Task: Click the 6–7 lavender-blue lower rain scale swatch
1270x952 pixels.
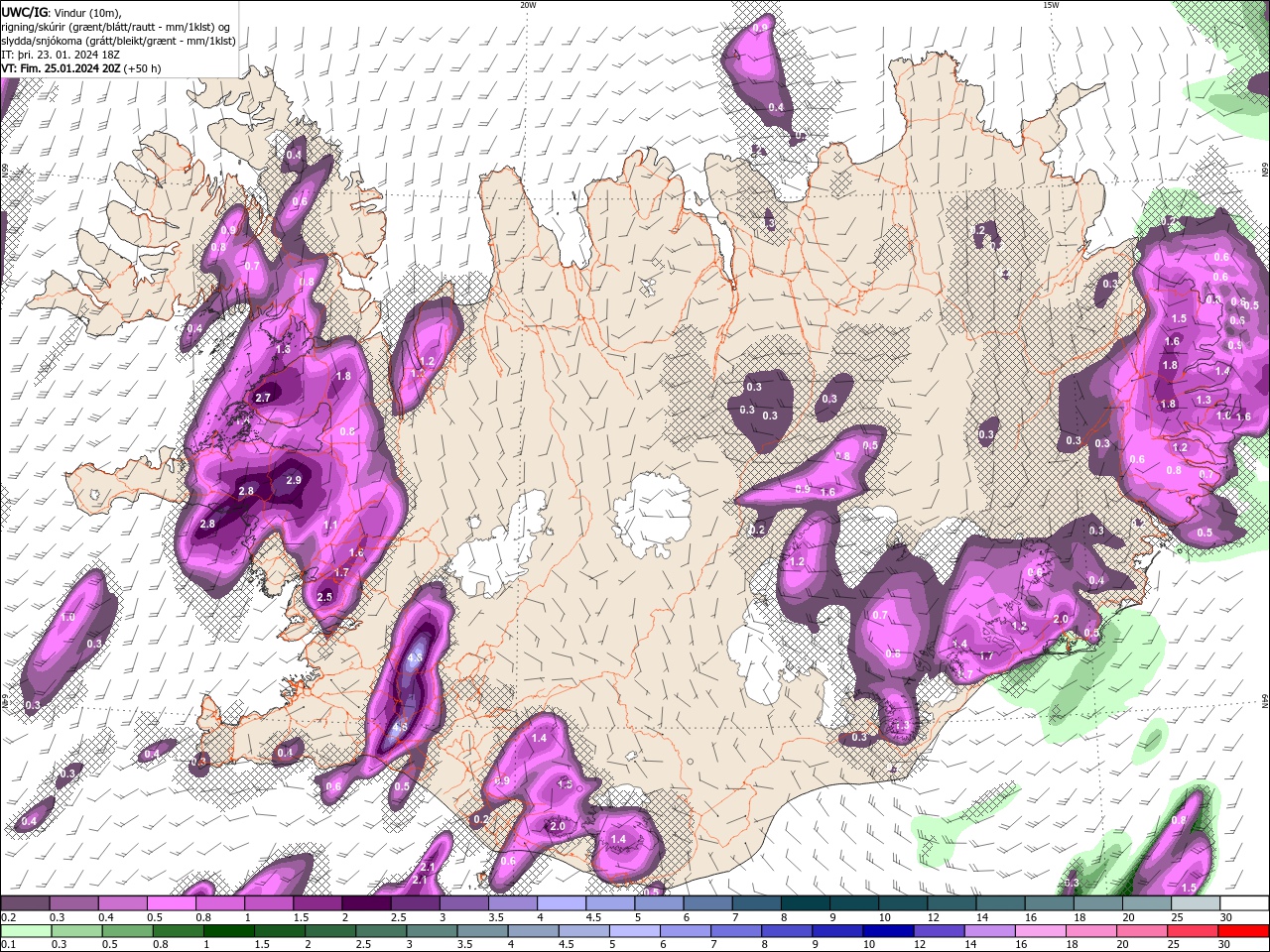Action: pos(686,931)
